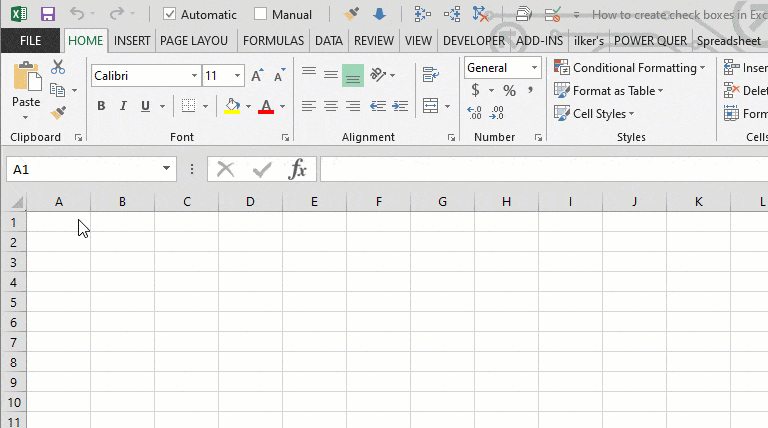Apply middle align to cell

pyautogui.click(x=331, y=74)
